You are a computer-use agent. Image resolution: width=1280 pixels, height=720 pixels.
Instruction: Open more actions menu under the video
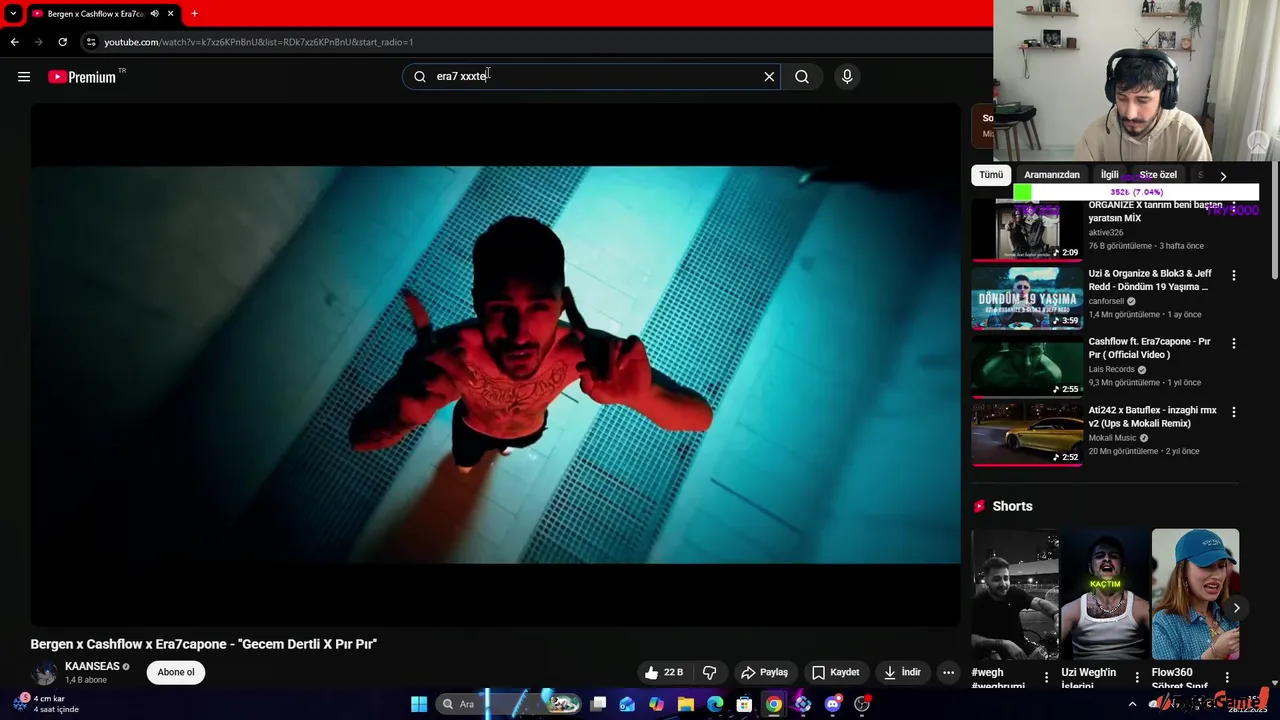tap(948, 672)
